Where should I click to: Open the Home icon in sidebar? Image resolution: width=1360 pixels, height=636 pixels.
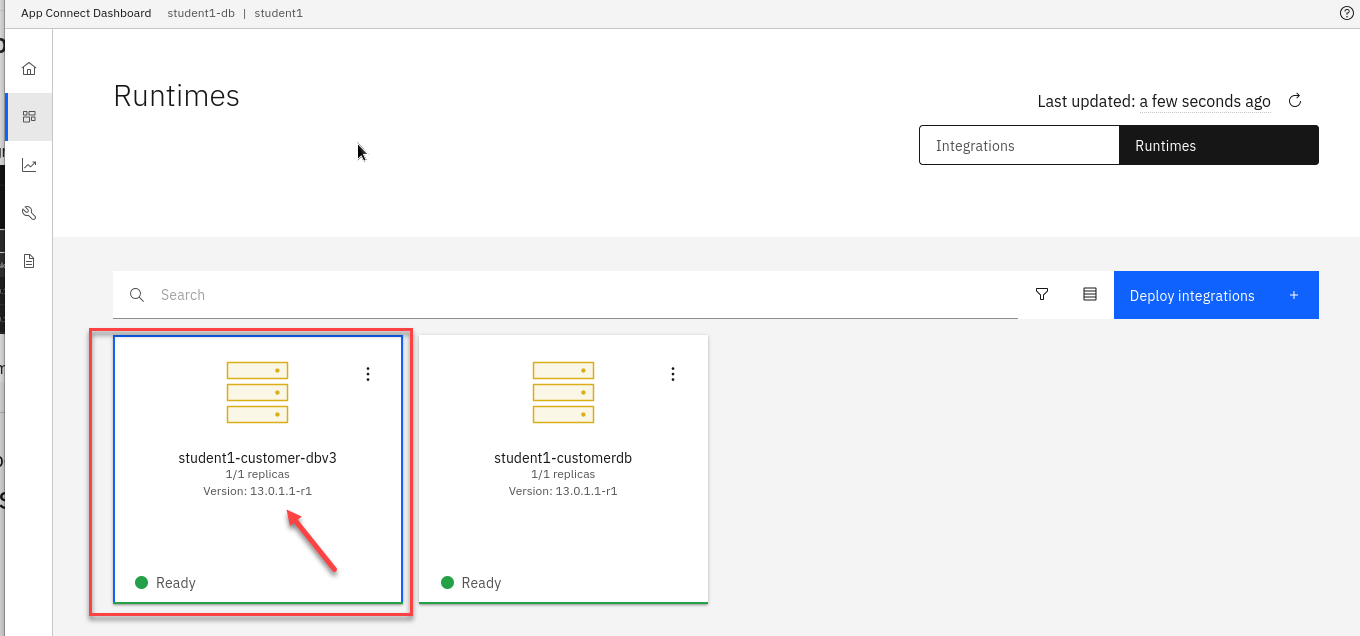tap(29, 69)
